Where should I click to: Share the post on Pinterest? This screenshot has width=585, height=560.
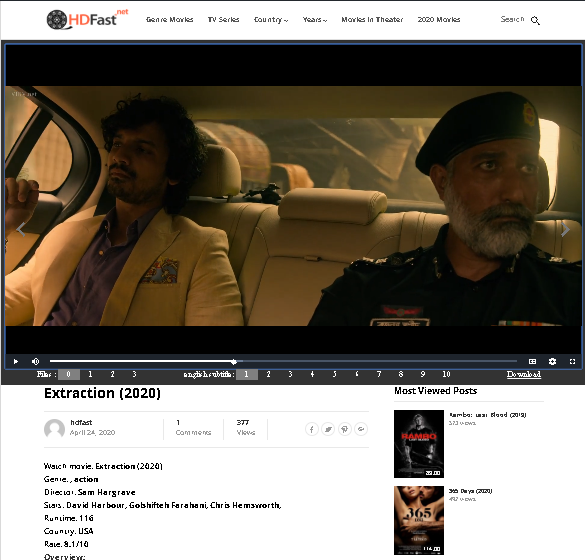(344, 429)
